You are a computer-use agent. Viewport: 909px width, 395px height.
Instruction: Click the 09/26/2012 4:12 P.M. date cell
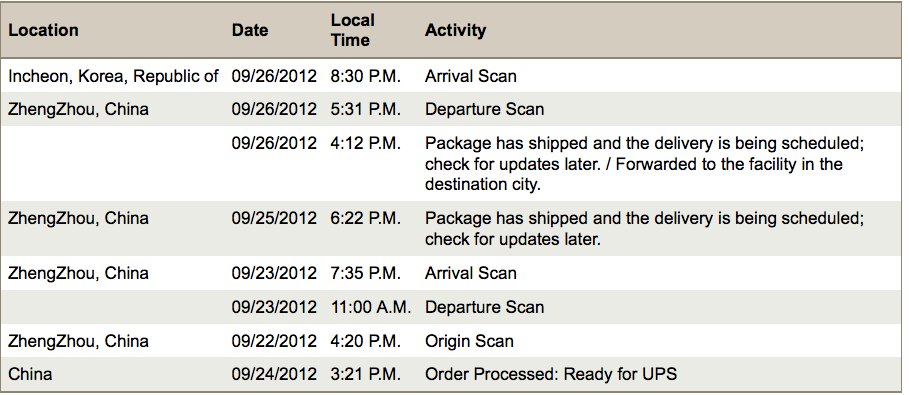coord(274,143)
